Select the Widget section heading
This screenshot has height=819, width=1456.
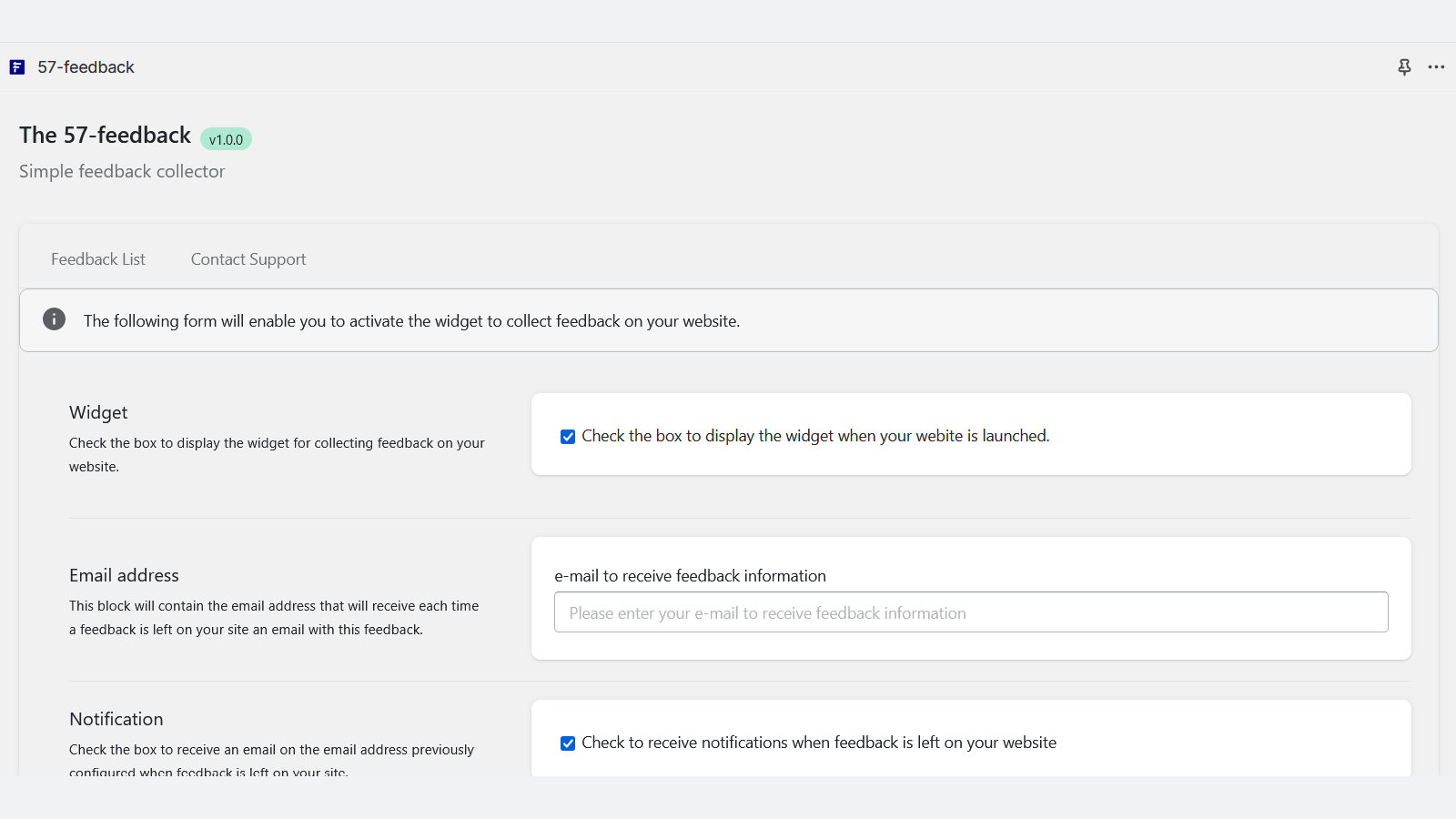tap(98, 412)
